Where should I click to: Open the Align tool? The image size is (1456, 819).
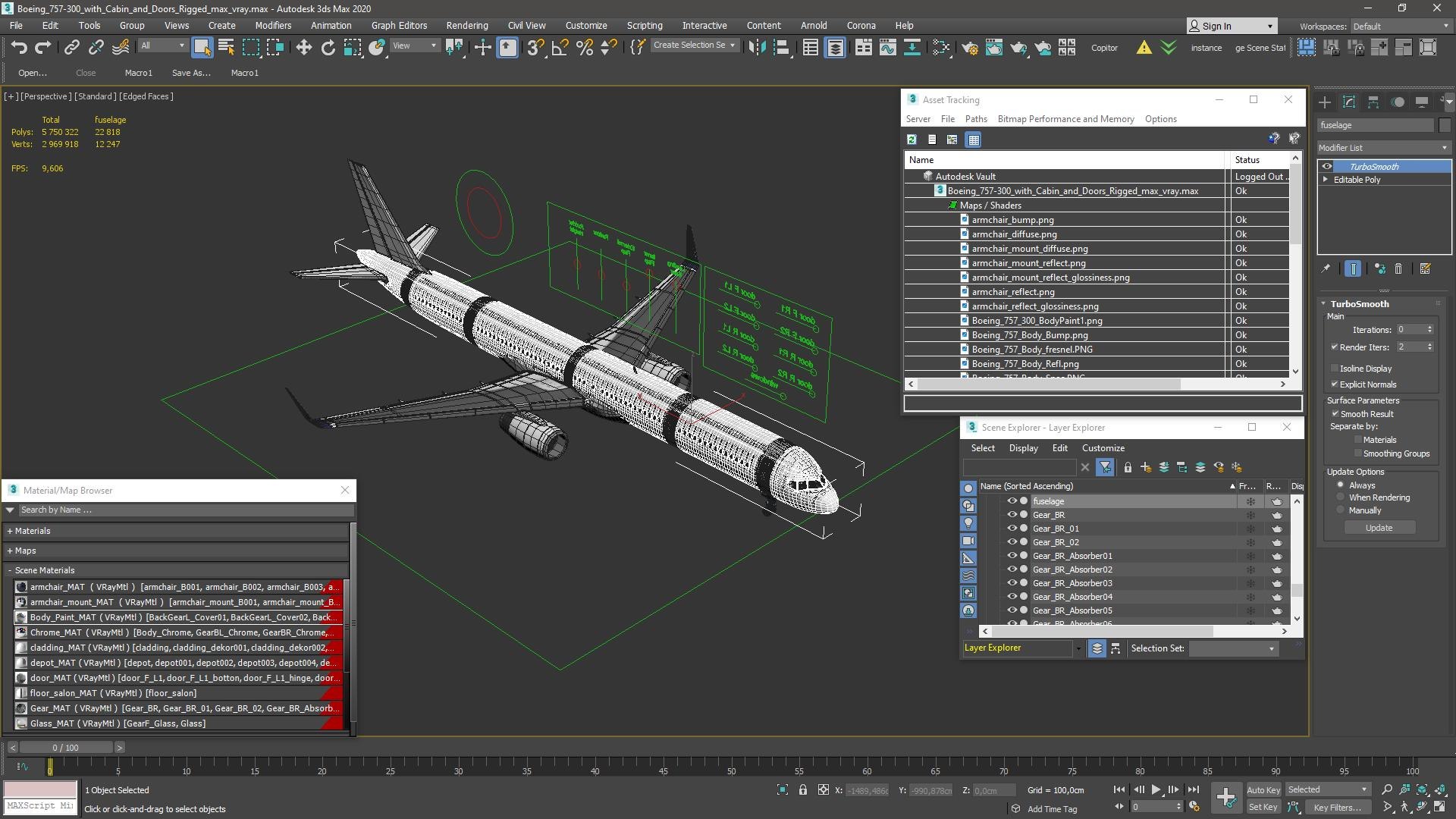[x=781, y=47]
